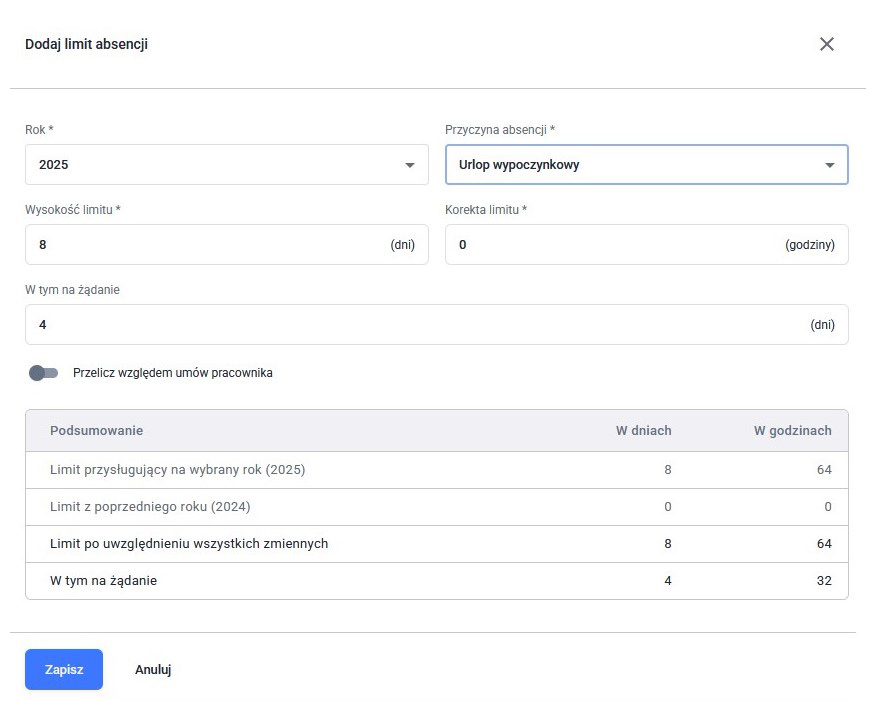This screenshot has height=706, width=876.
Task: Select the W tym na żądanie summary row
Action: 436,580
